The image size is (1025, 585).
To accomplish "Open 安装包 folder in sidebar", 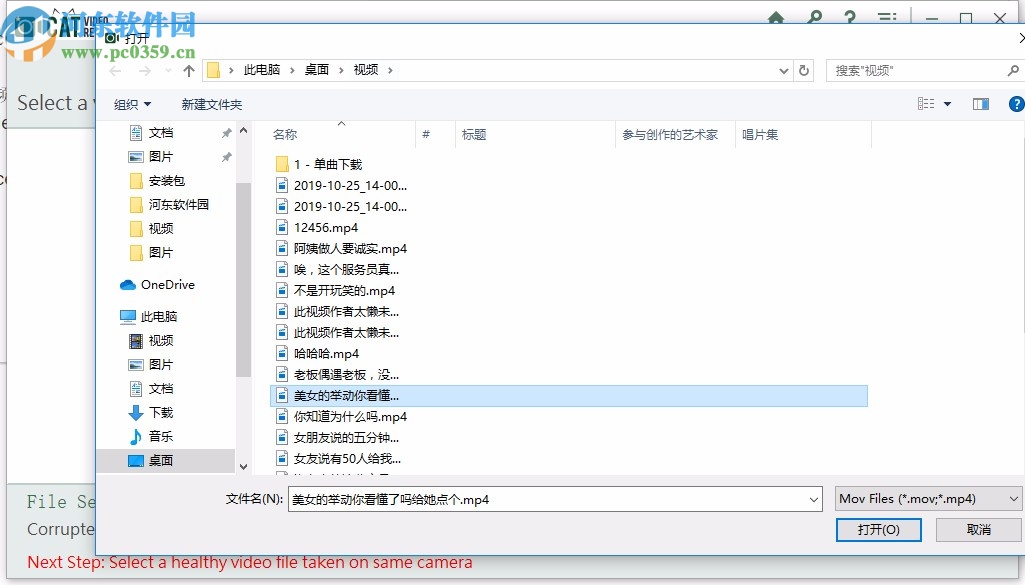I will [x=158, y=181].
